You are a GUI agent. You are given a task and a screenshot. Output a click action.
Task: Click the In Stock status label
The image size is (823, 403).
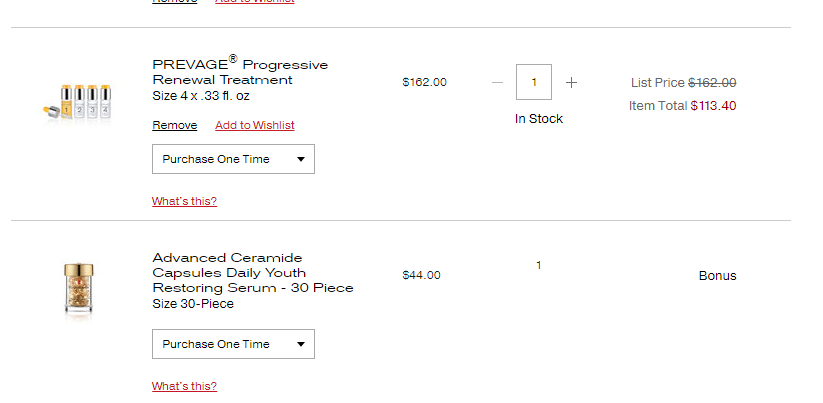pos(539,119)
